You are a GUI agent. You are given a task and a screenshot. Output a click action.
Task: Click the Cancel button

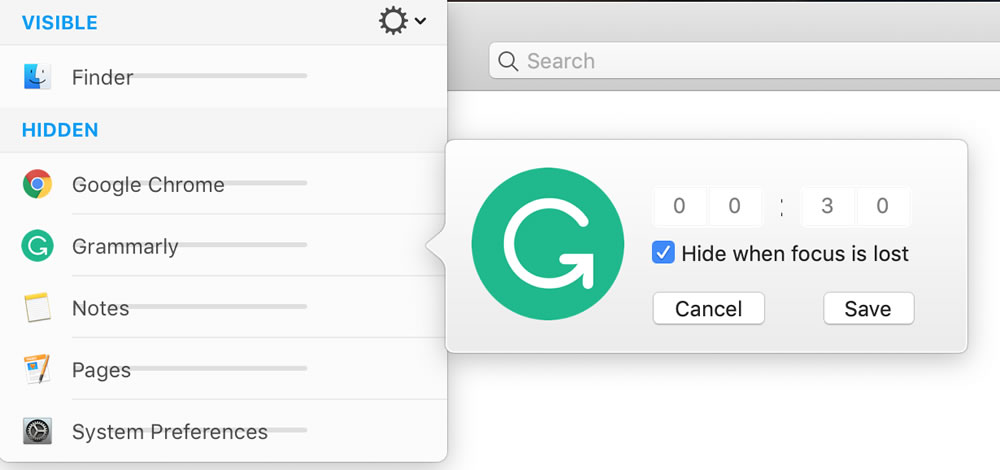coord(709,309)
